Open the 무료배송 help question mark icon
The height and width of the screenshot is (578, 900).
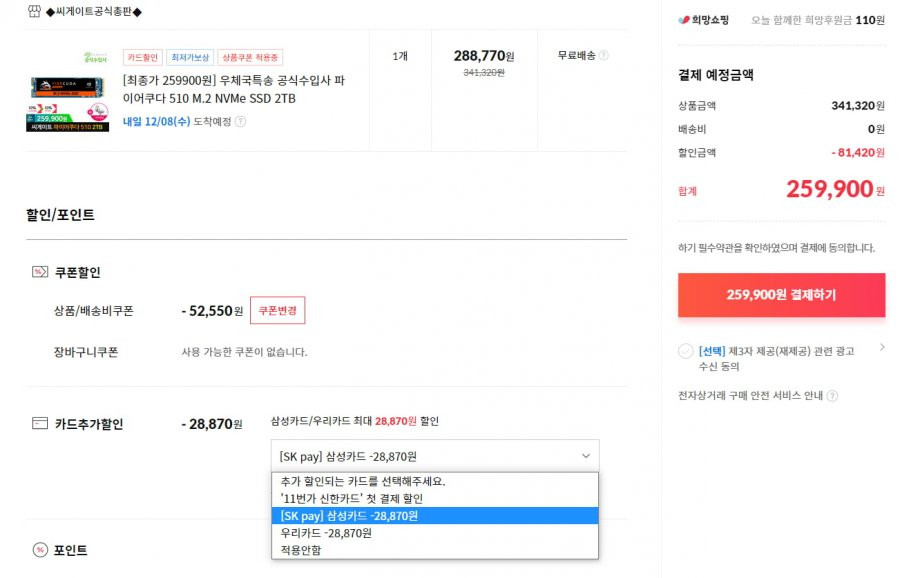(604, 56)
